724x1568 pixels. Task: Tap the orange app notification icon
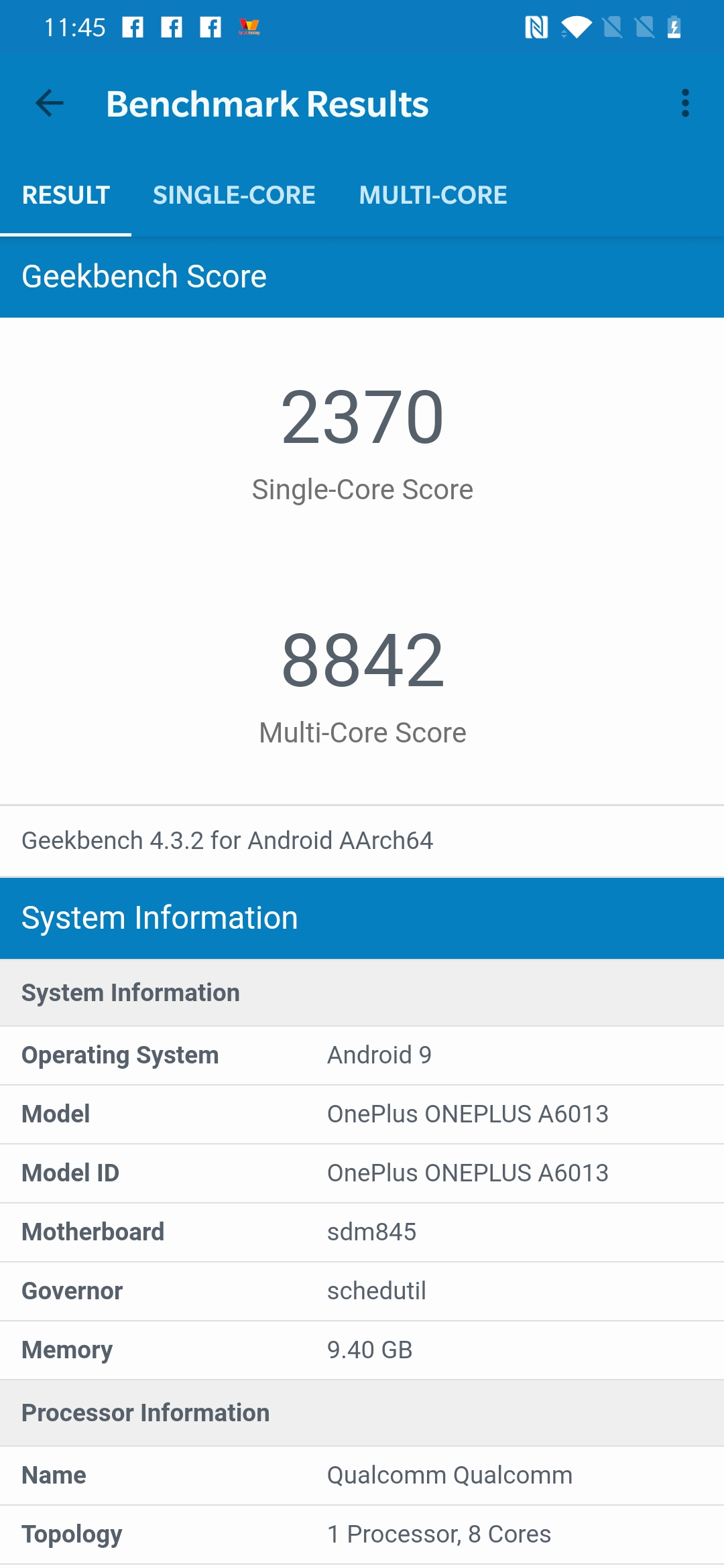pos(249,27)
